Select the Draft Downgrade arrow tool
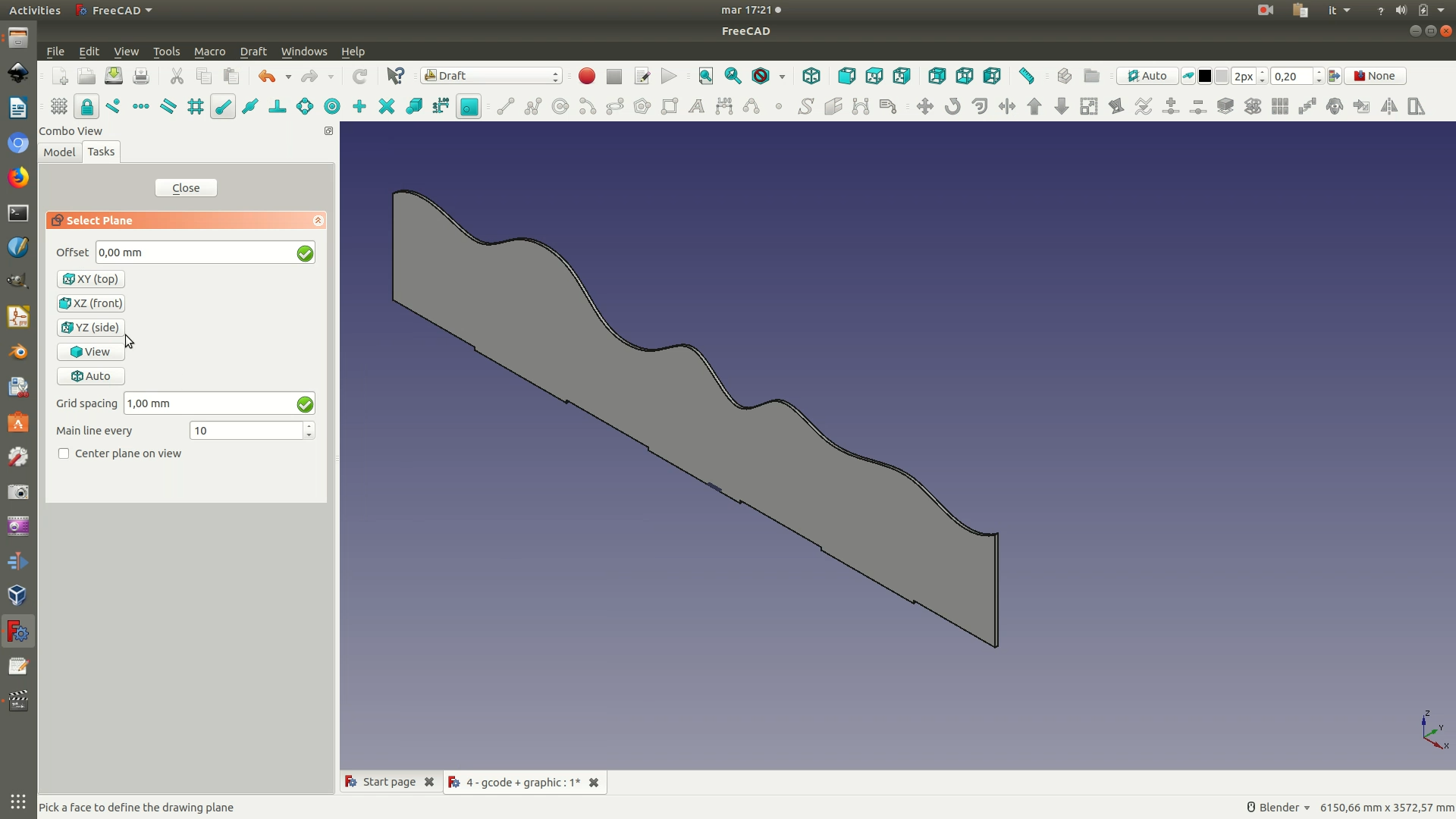This screenshot has width=1456, height=819. (1062, 107)
